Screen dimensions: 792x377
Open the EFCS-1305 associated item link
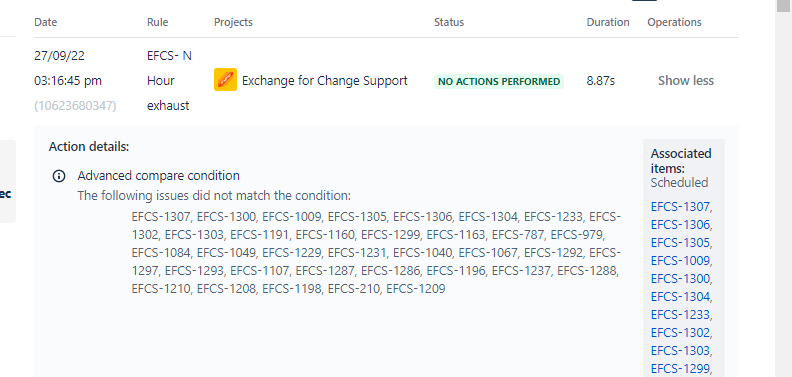click(681, 243)
